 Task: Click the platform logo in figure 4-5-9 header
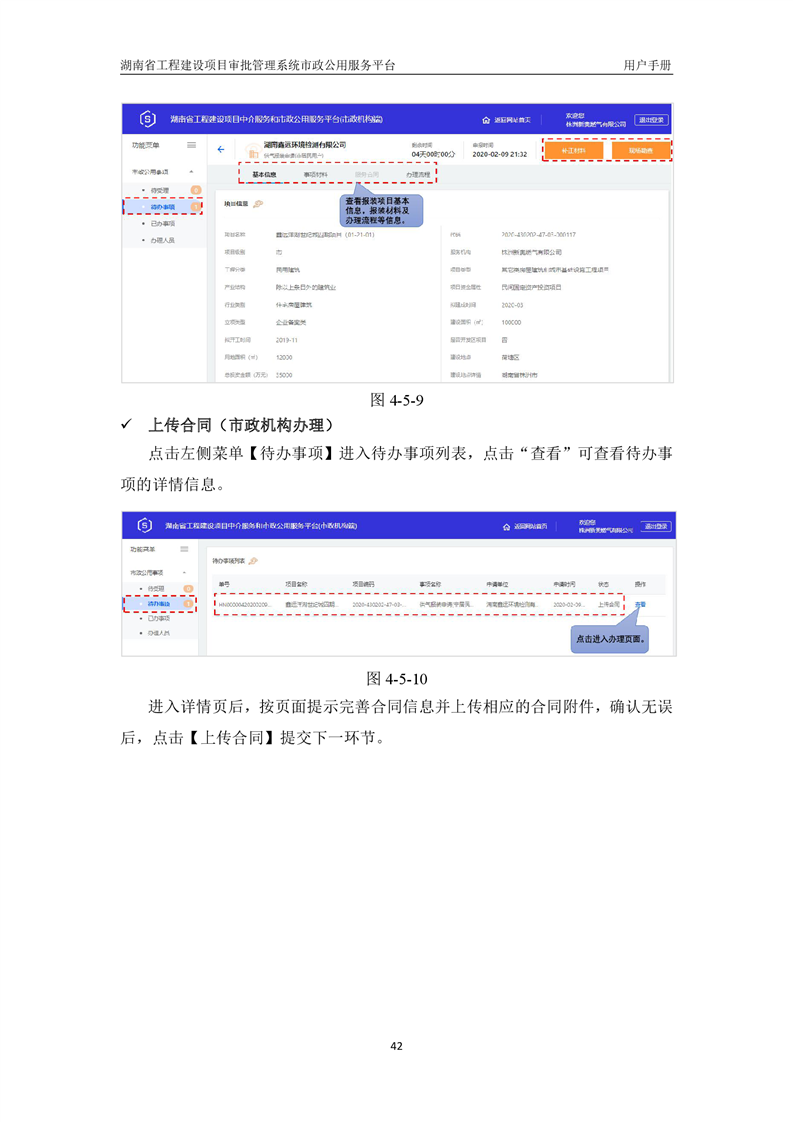[147, 119]
